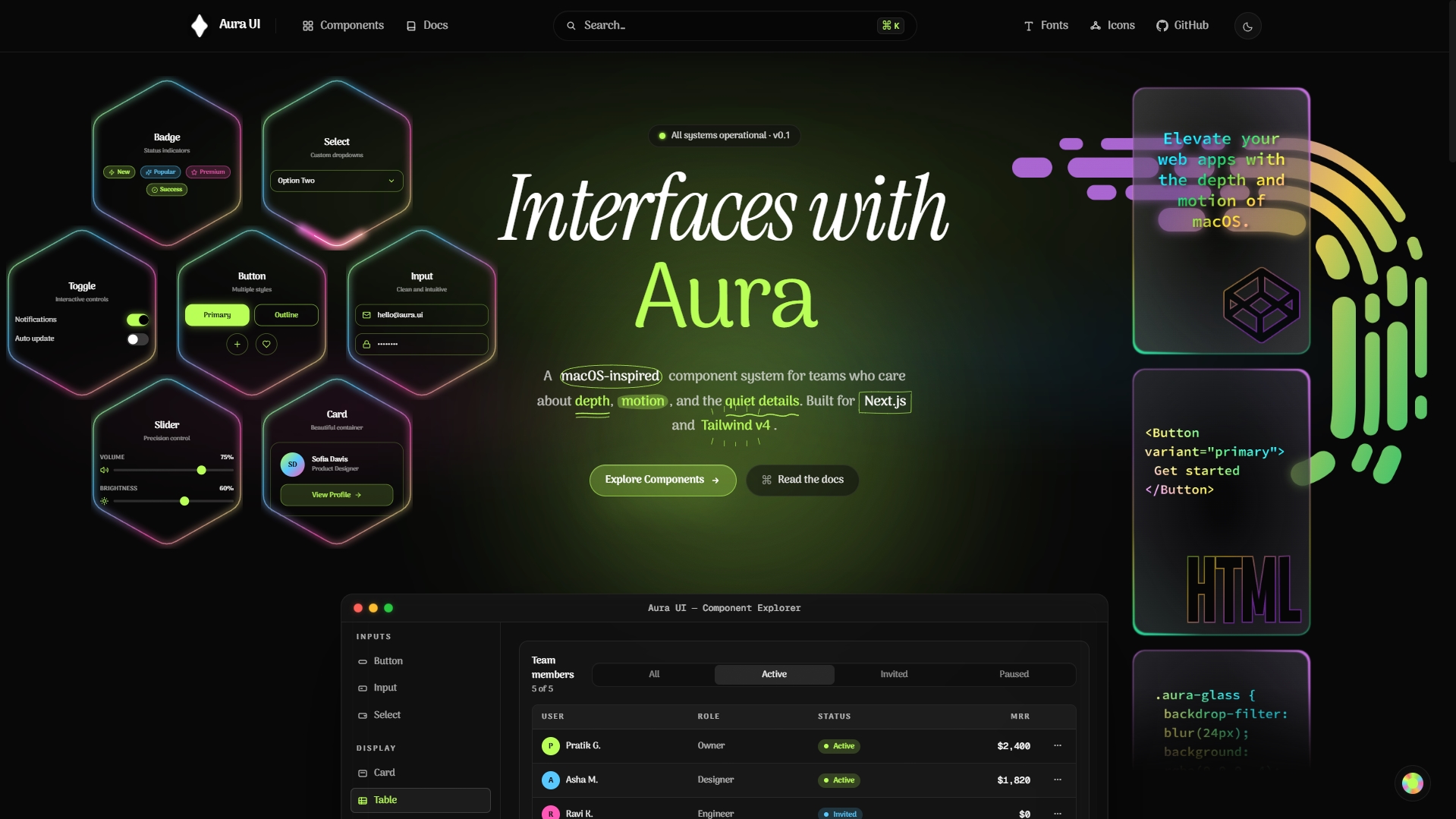Open the more menu for Asha M.
The image size is (1456, 819).
pyautogui.click(x=1057, y=780)
